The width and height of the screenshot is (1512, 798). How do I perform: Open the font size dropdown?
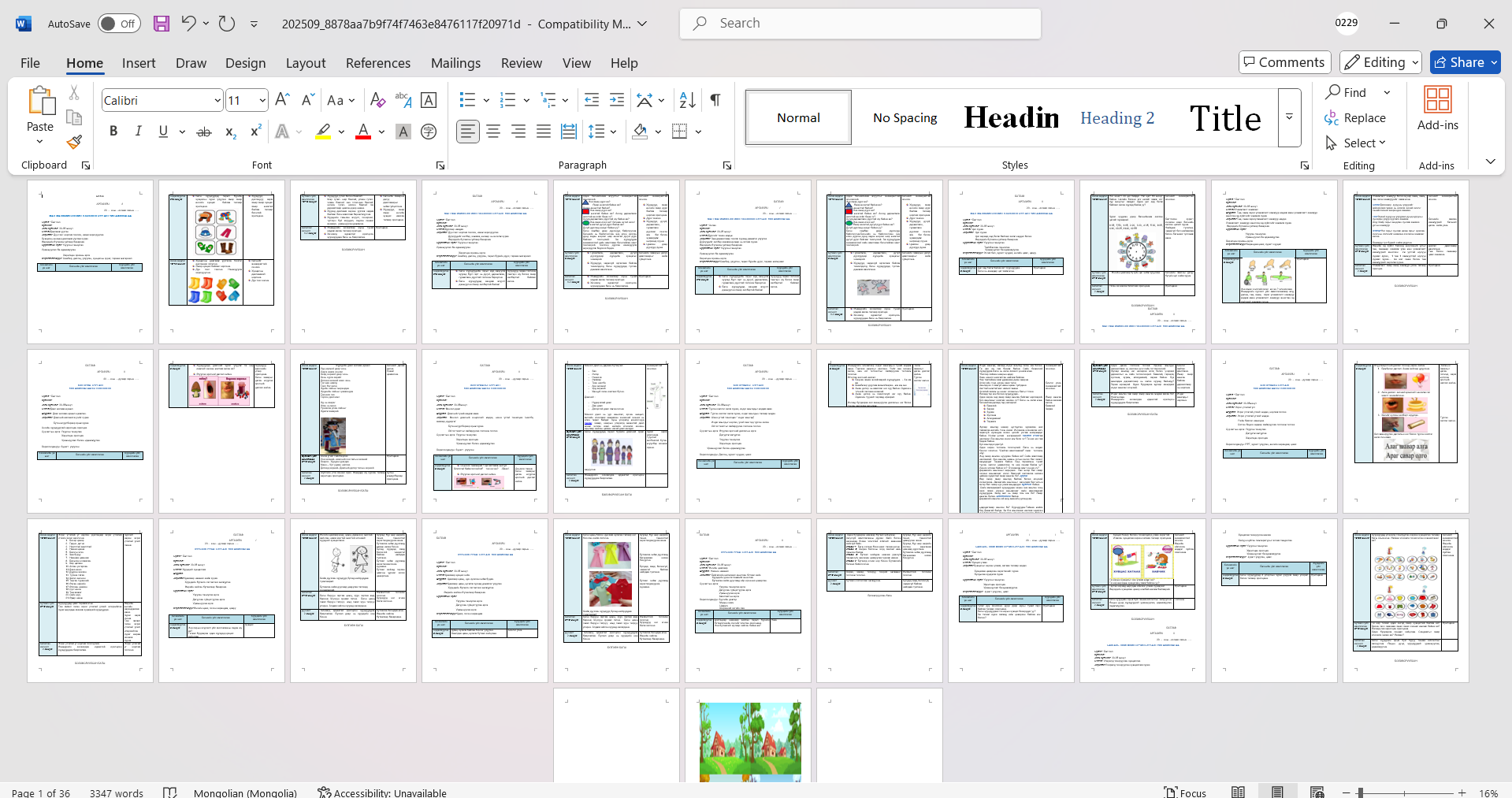point(262,100)
